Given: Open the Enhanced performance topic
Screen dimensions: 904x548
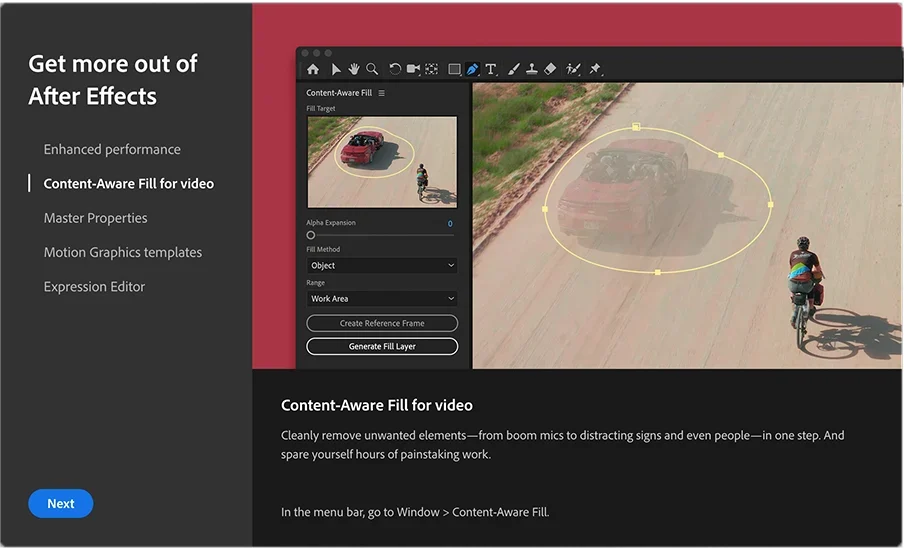Looking at the screenshot, I should [x=112, y=149].
